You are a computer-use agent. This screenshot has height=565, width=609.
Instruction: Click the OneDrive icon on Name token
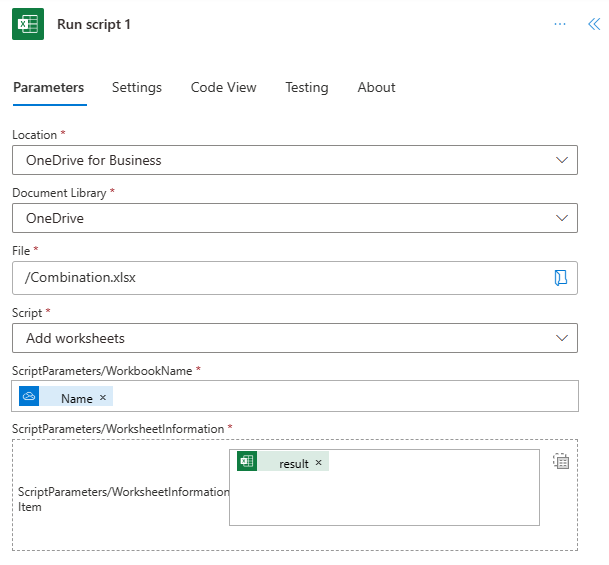(x=29, y=397)
